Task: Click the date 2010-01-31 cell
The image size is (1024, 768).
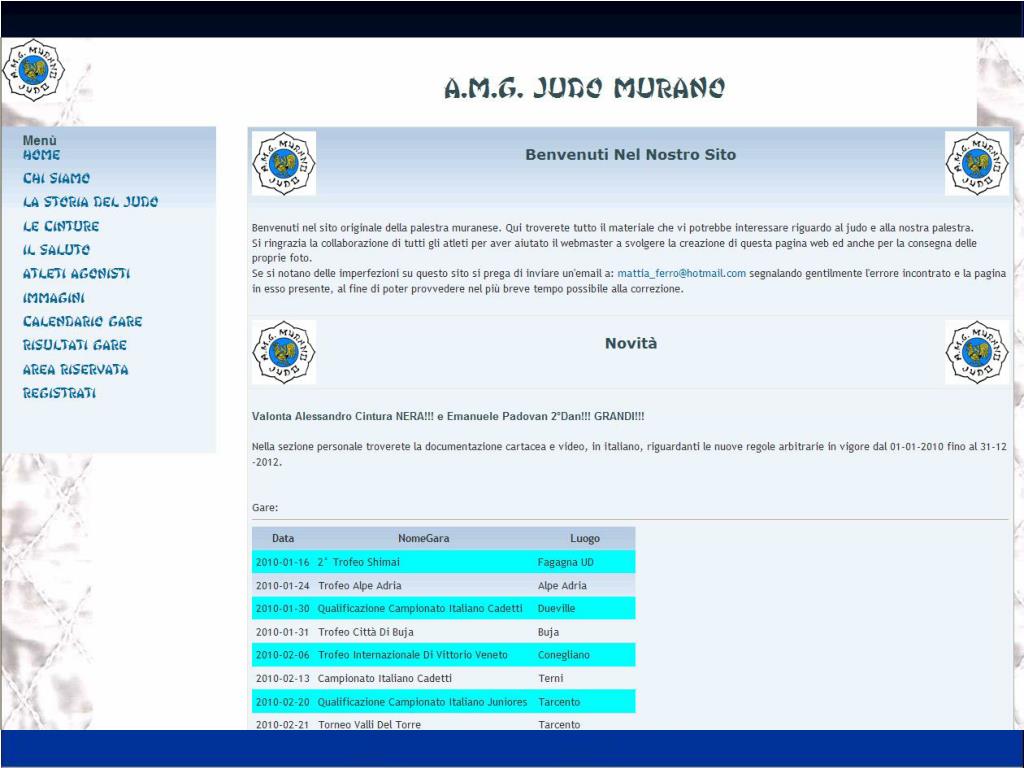Action: (x=282, y=632)
